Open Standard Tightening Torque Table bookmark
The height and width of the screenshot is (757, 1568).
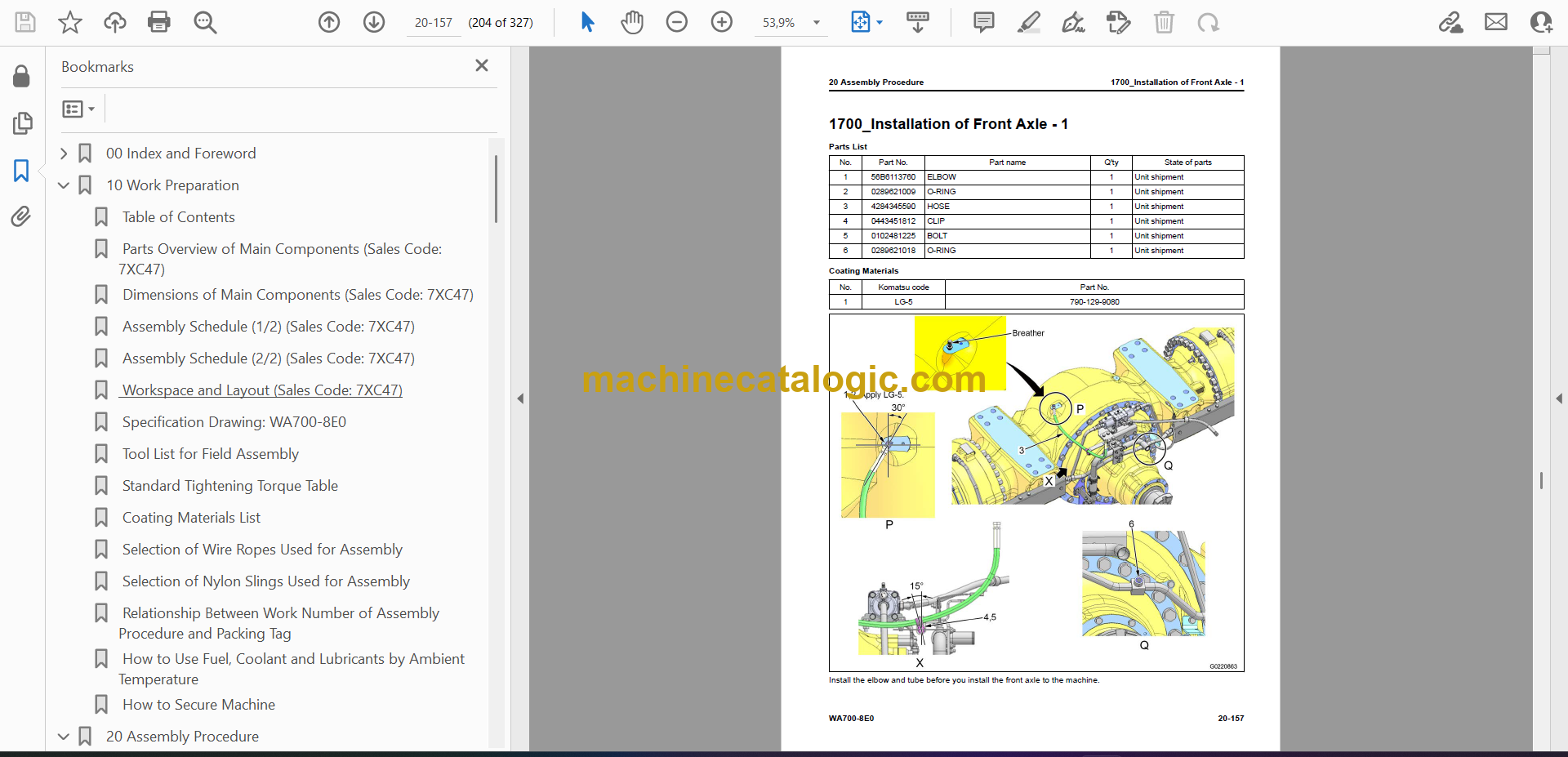229,486
